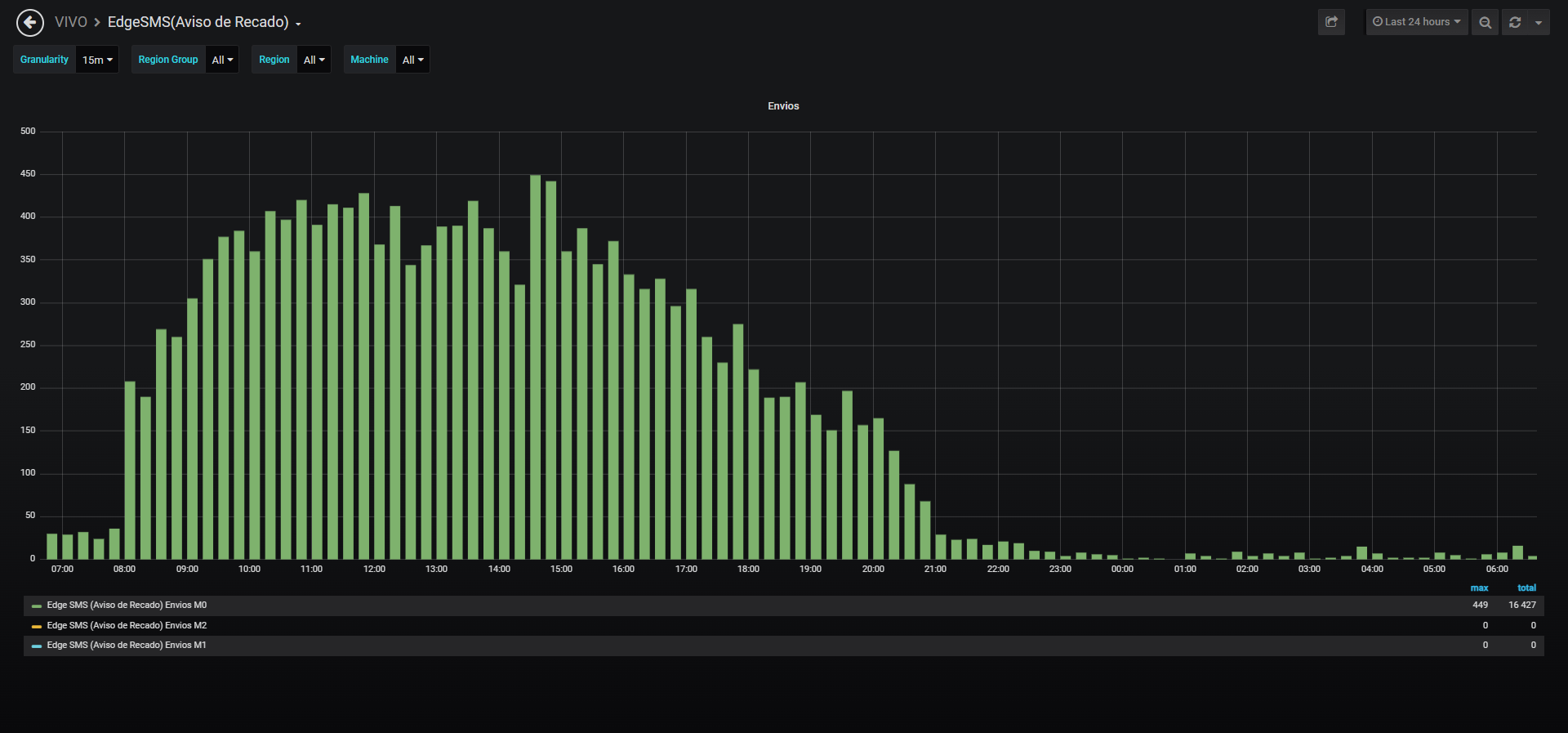Sort legend by total column header
This screenshot has height=733, width=1568.
point(1526,588)
